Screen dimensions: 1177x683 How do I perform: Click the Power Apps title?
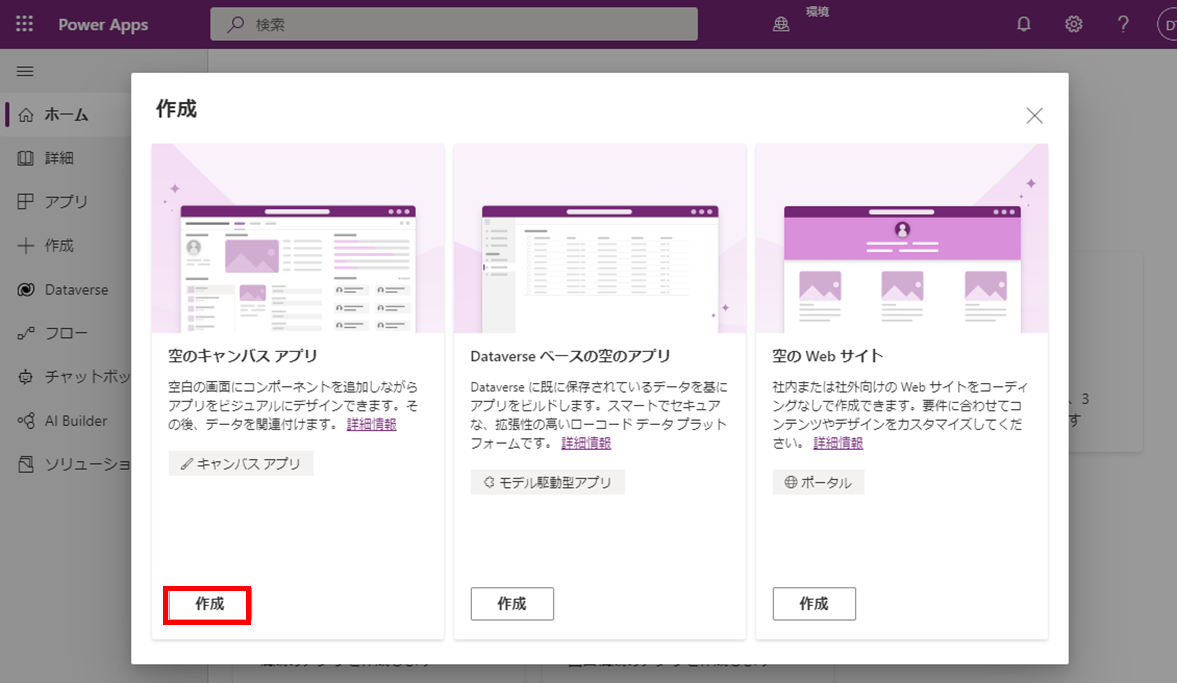pyautogui.click(x=104, y=25)
